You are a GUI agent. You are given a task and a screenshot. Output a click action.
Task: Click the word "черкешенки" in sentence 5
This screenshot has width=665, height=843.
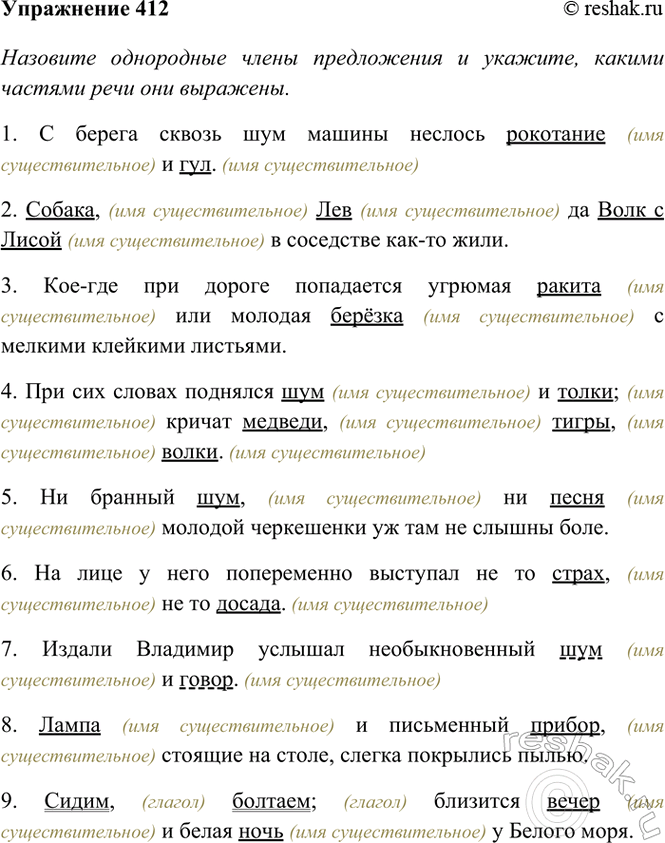pyautogui.click(x=309, y=528)
